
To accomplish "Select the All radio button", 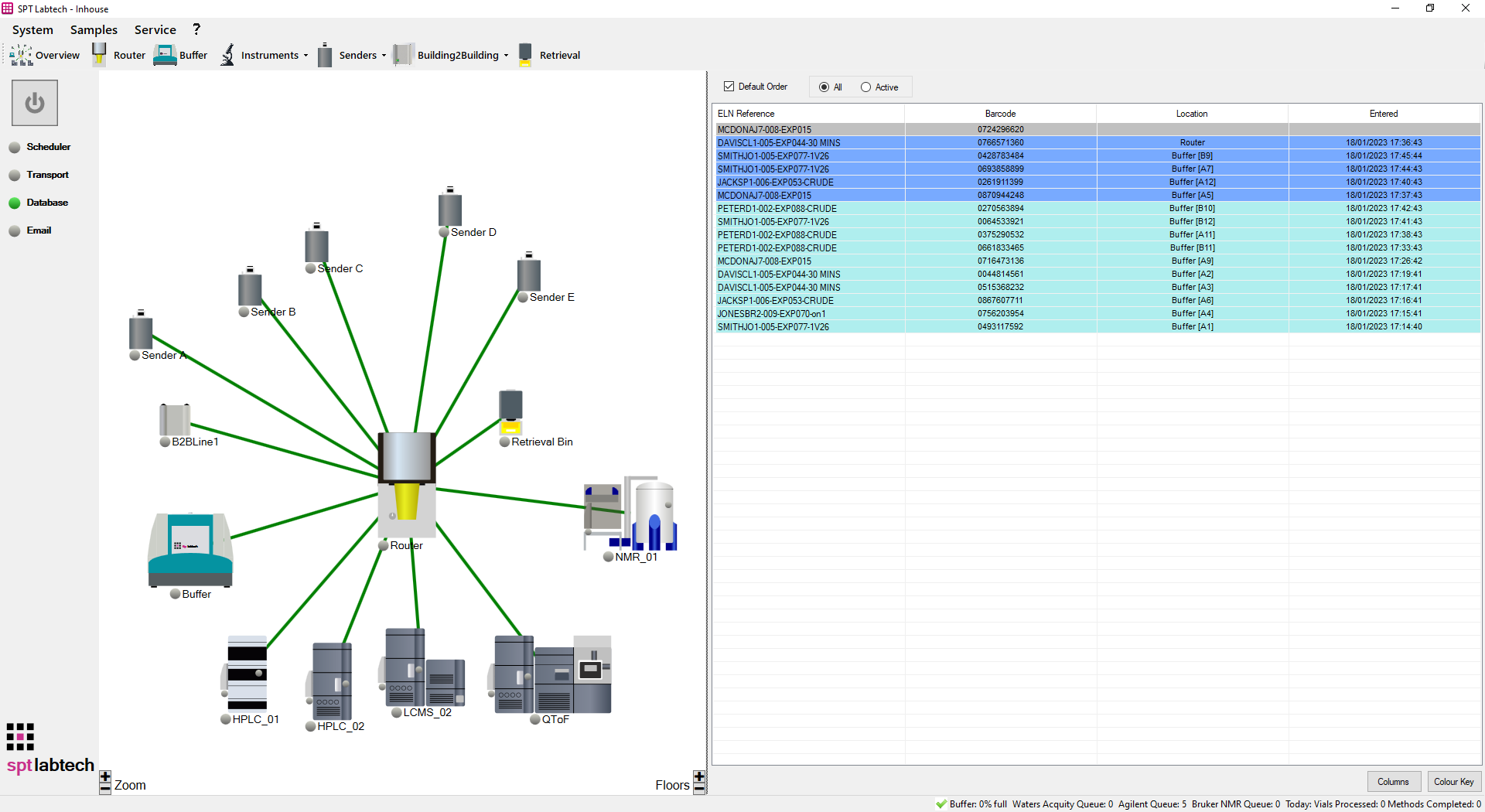I will [824, 87].
